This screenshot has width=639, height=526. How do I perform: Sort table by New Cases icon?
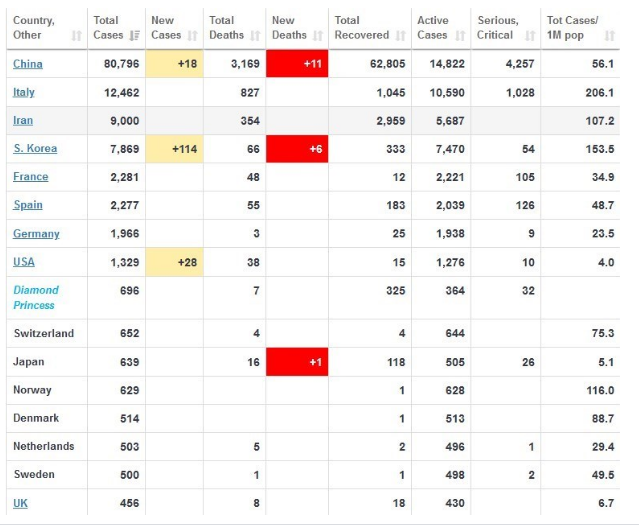click(192, 36)
